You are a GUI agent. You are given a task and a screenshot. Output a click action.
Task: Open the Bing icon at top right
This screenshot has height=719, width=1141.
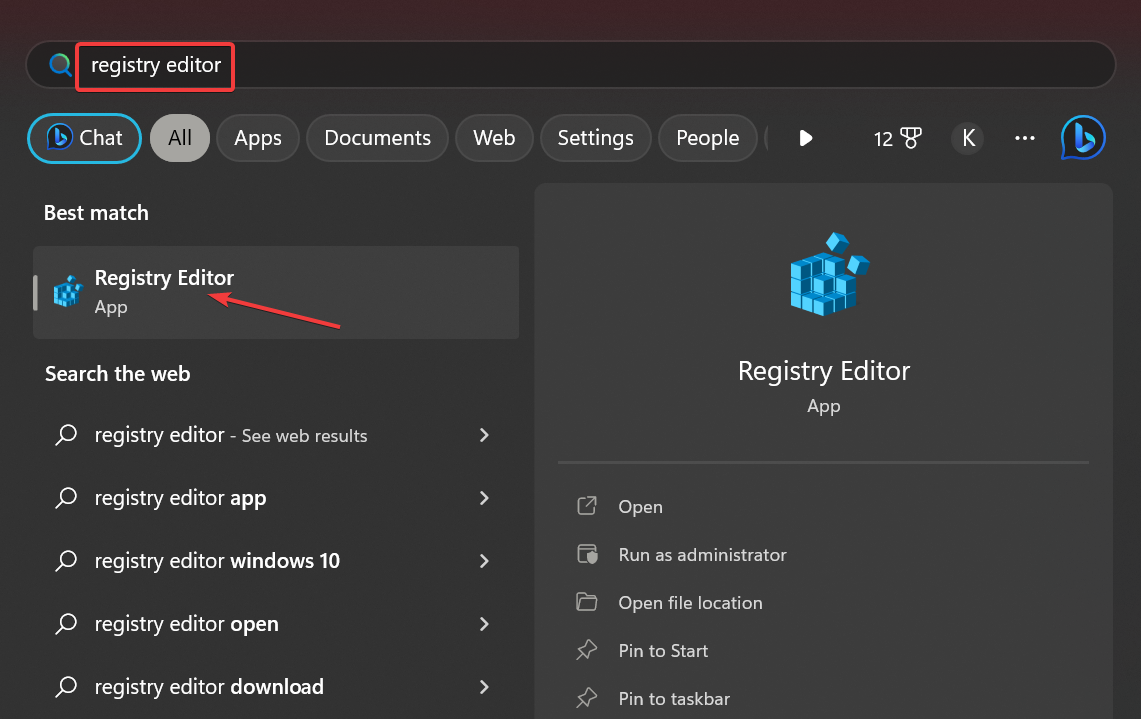1082,138
